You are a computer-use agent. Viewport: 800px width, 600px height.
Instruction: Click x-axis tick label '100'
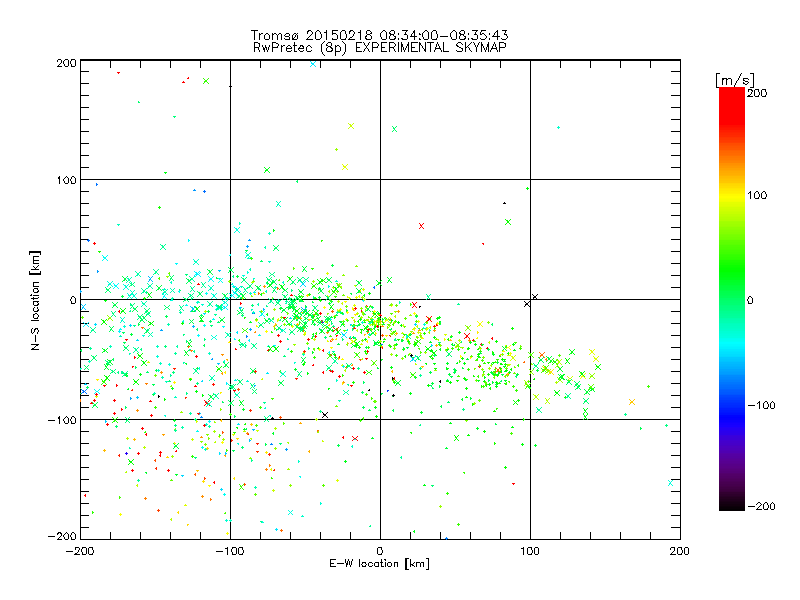pos(530,552)
